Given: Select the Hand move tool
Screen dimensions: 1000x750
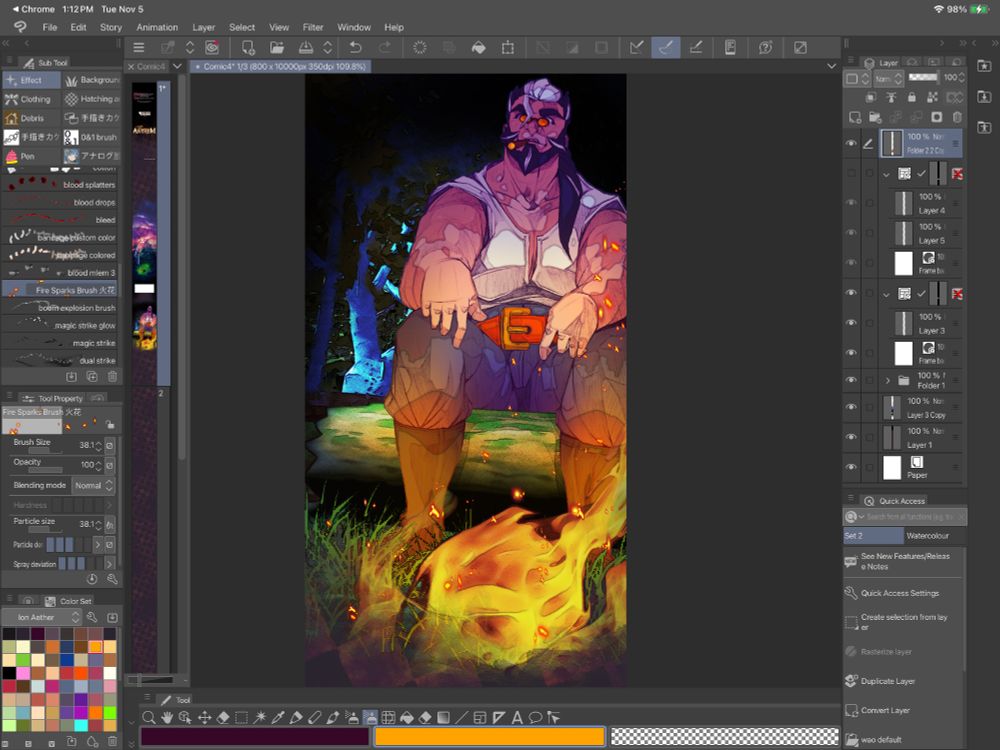Looking at the screenshot, I should pos(167,717).
